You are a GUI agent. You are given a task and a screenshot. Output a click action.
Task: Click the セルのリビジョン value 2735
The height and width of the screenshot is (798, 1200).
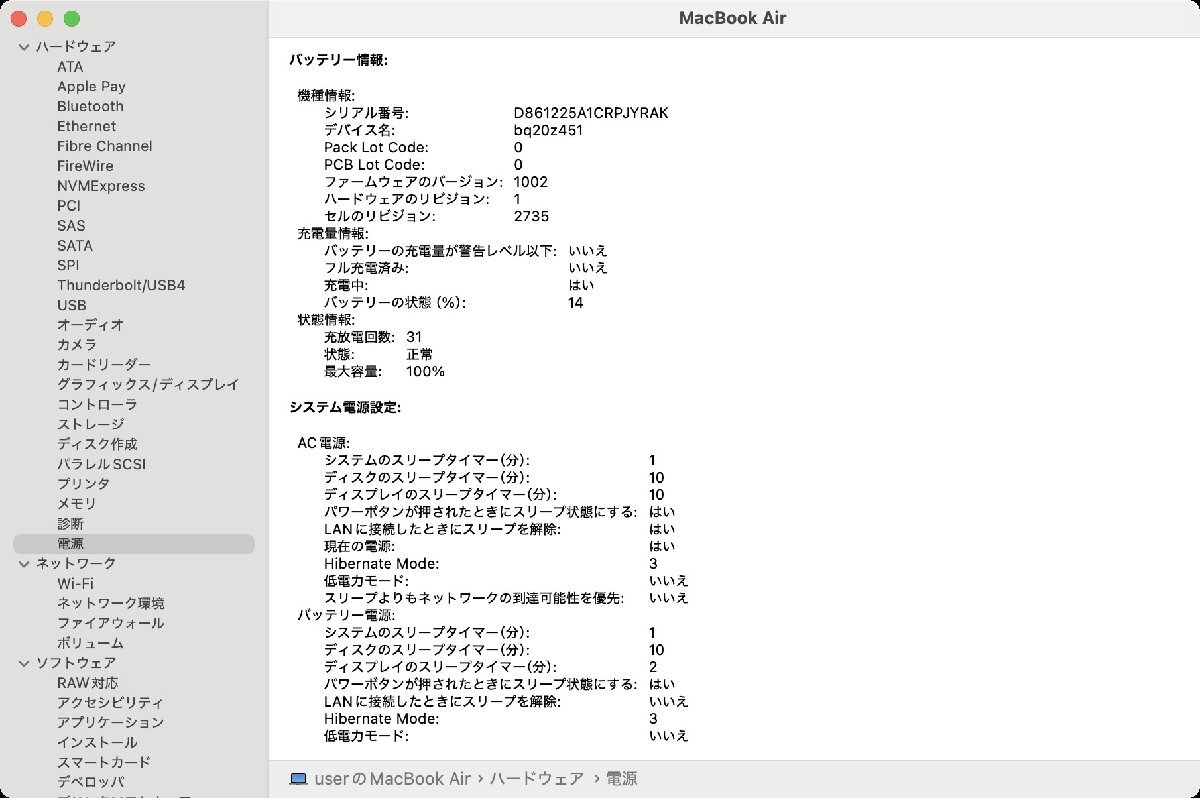[531, 216]
